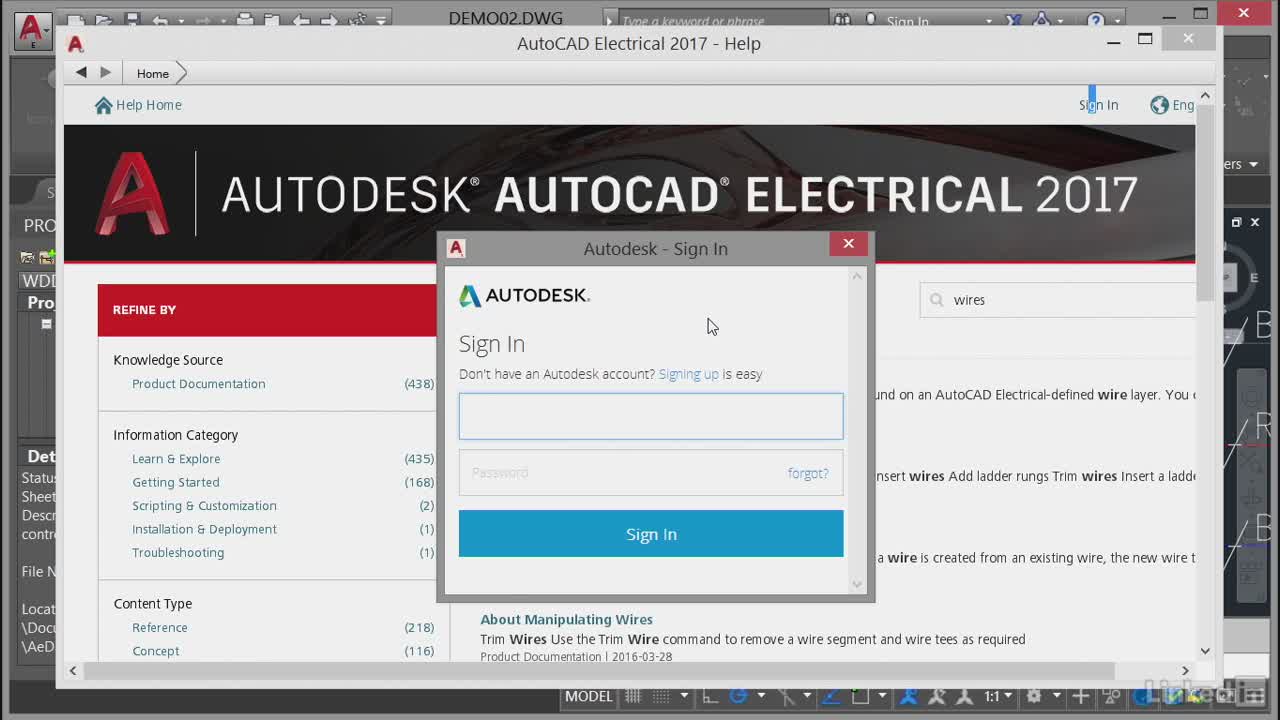Go forward using the Help forward arrow

click(105, 72)
